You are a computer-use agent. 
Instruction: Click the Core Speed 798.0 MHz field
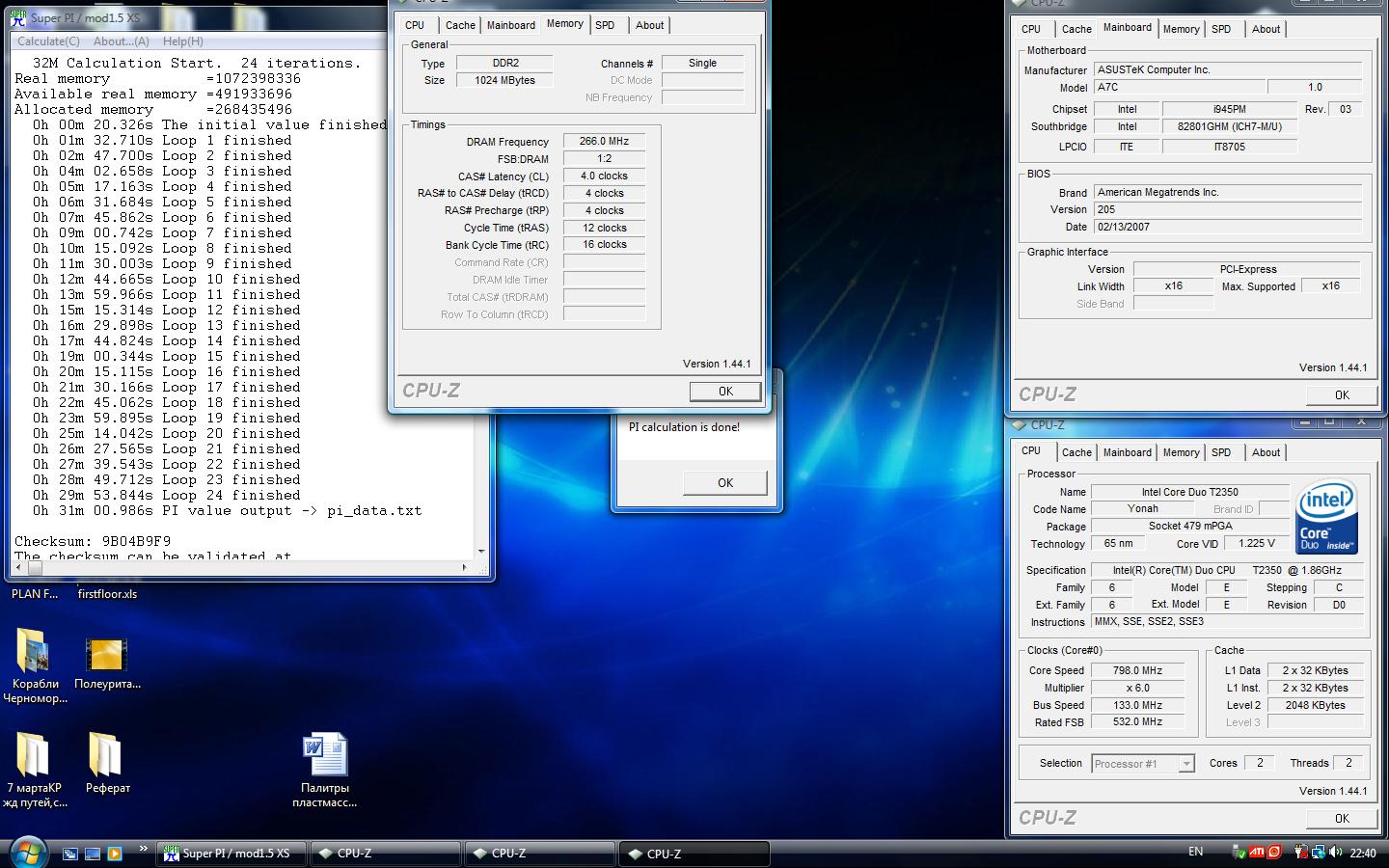tap(1137, 671)
